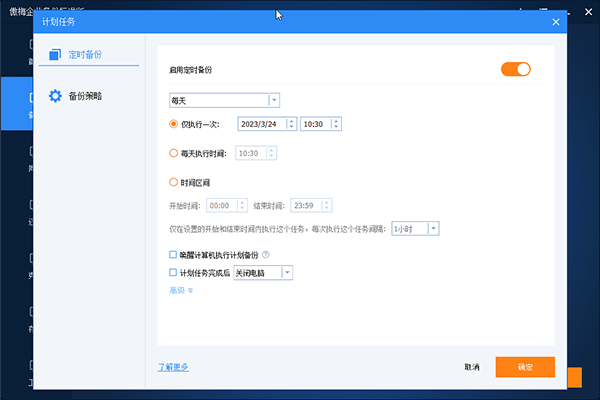Click the 确定 button
The height and width of the screenshot is (400, 600).
tap(525, 367)
